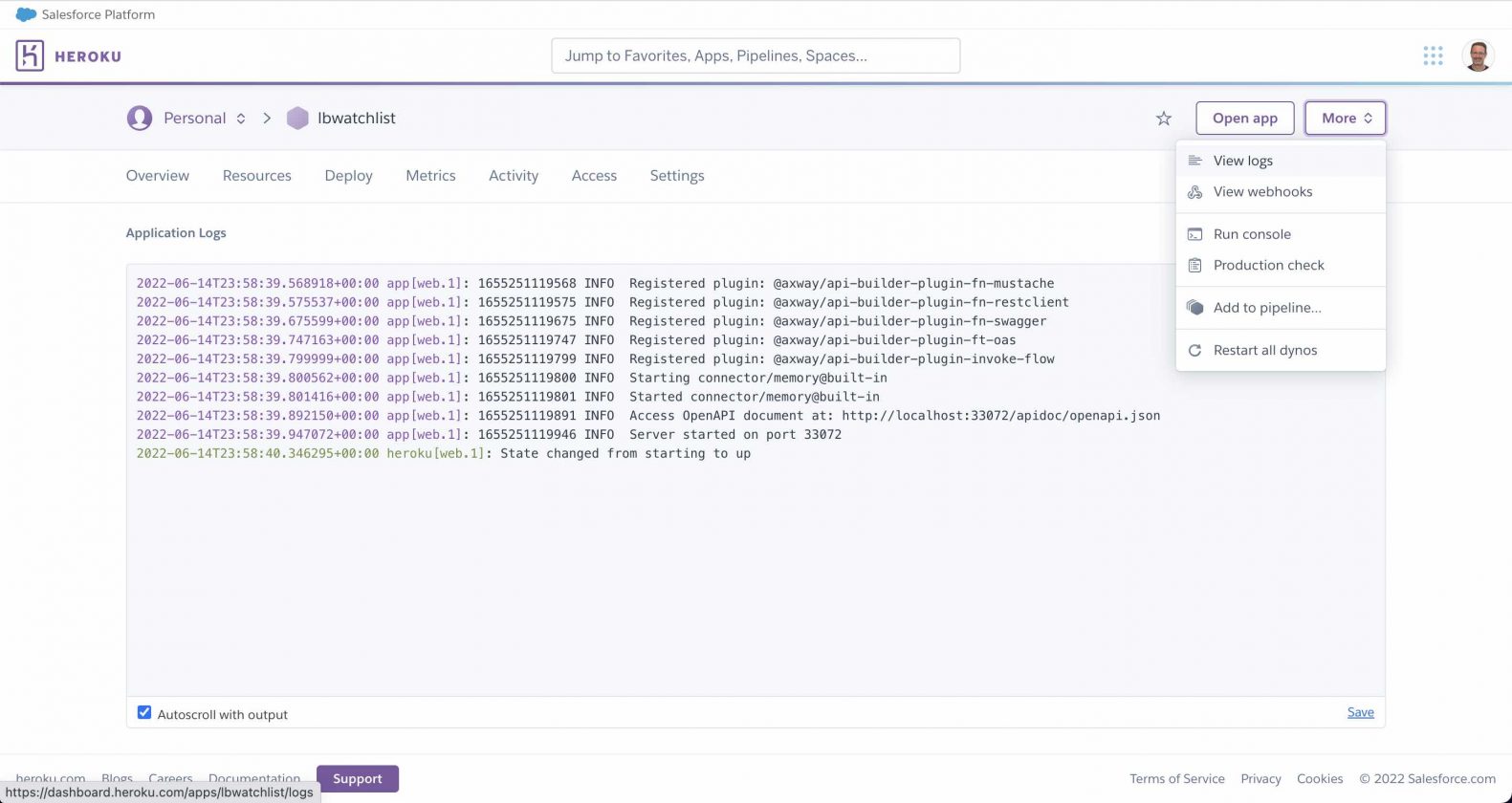Screen dimensions: 1512x803
Task: Click the user avatar profile picture
Action: click(1478, 55)
